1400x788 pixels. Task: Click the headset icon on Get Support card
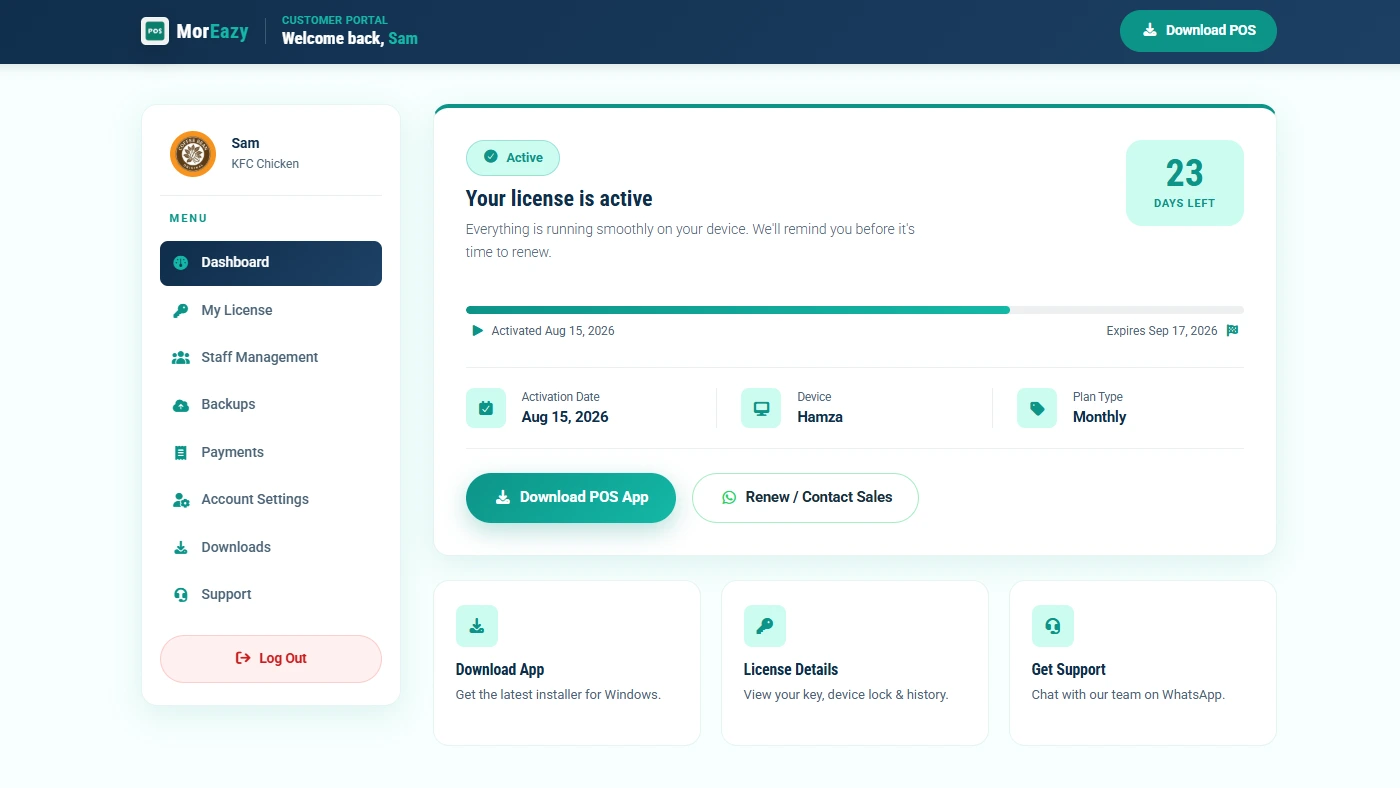click(x=1053, y=626)
